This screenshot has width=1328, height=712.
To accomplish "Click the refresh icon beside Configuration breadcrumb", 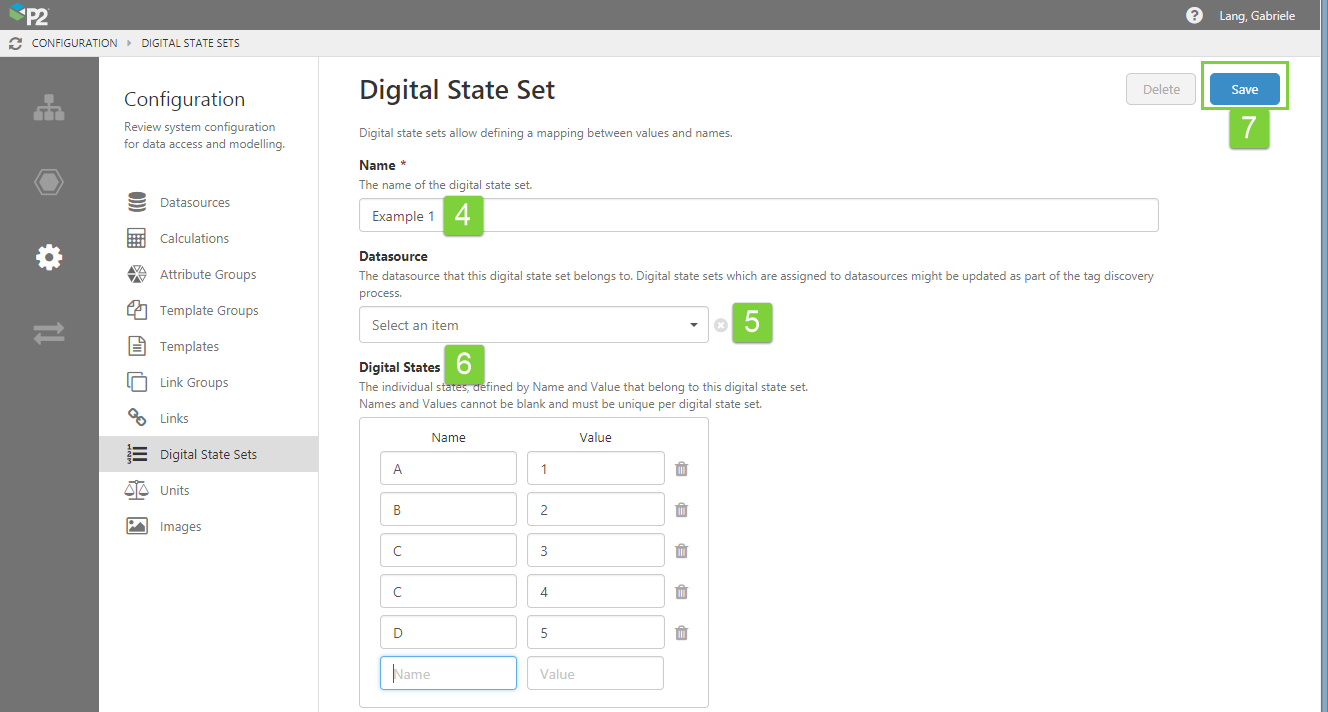I will (x=15, y=43).
